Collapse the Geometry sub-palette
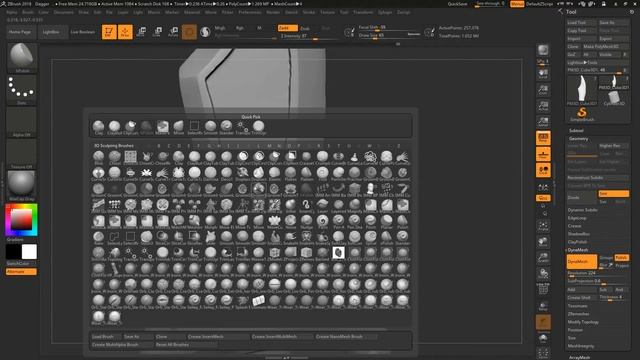 tap(578, 139)
